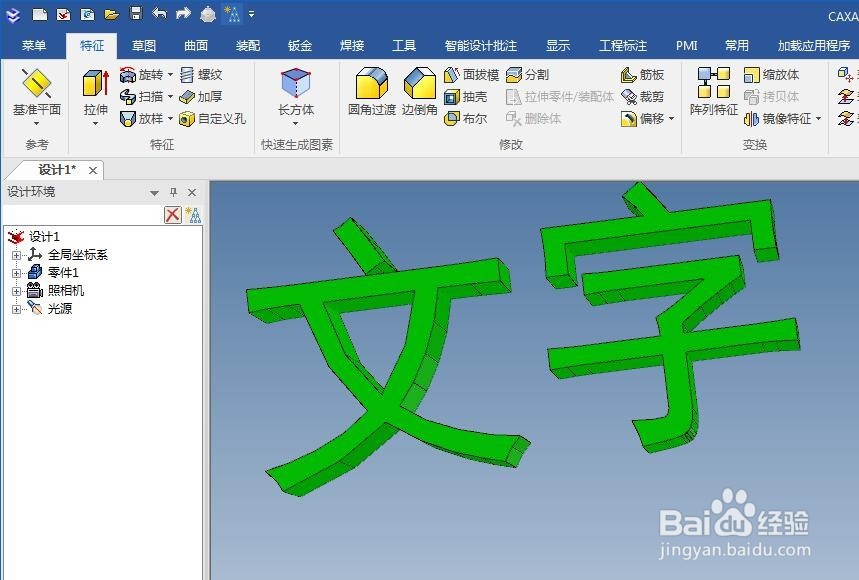
Task: Switch to the 草图 ribbon tab
Action: [x=143, y=45]
